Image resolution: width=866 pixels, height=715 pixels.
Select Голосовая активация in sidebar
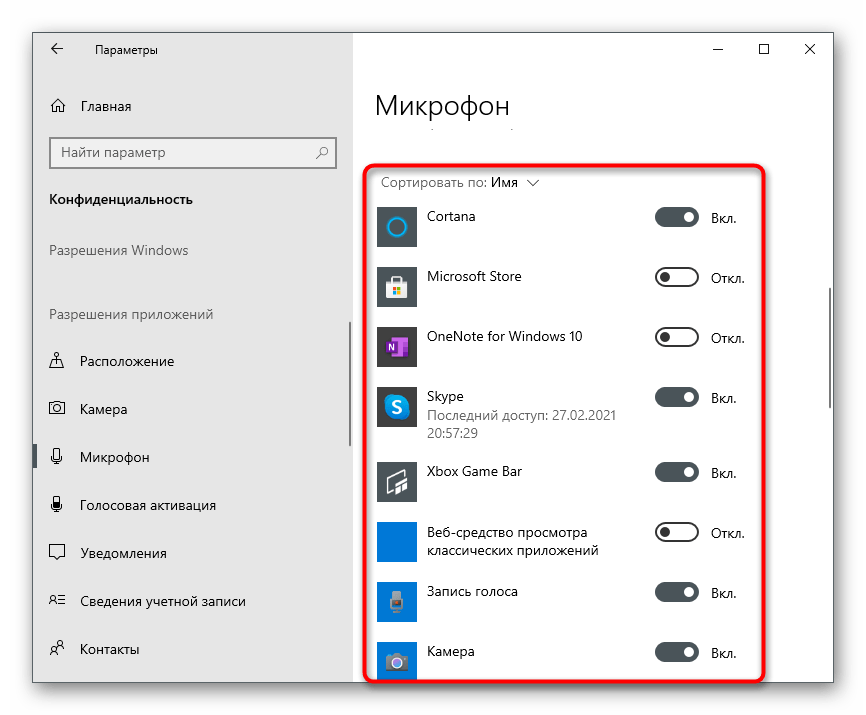click(147, 505)
